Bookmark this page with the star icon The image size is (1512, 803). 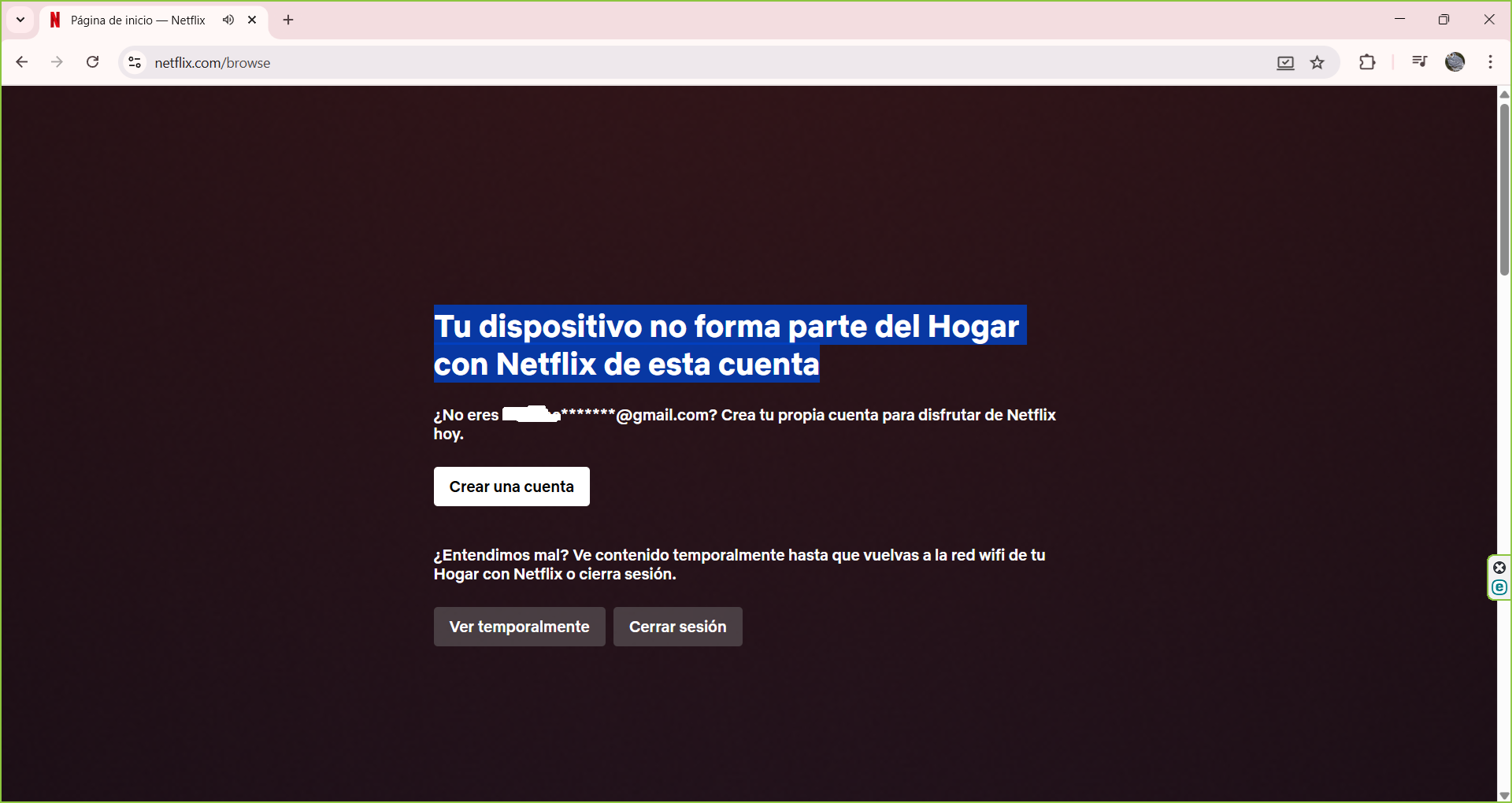(1317, 63)
